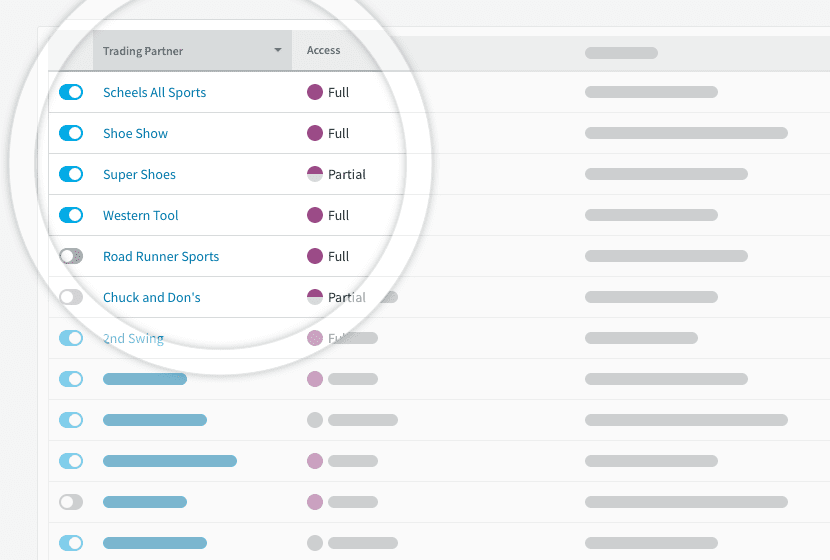This screenshot has width=830, height=560.
Task: Click access icon for 2nd Swing
Action: (x=315, y=338)
